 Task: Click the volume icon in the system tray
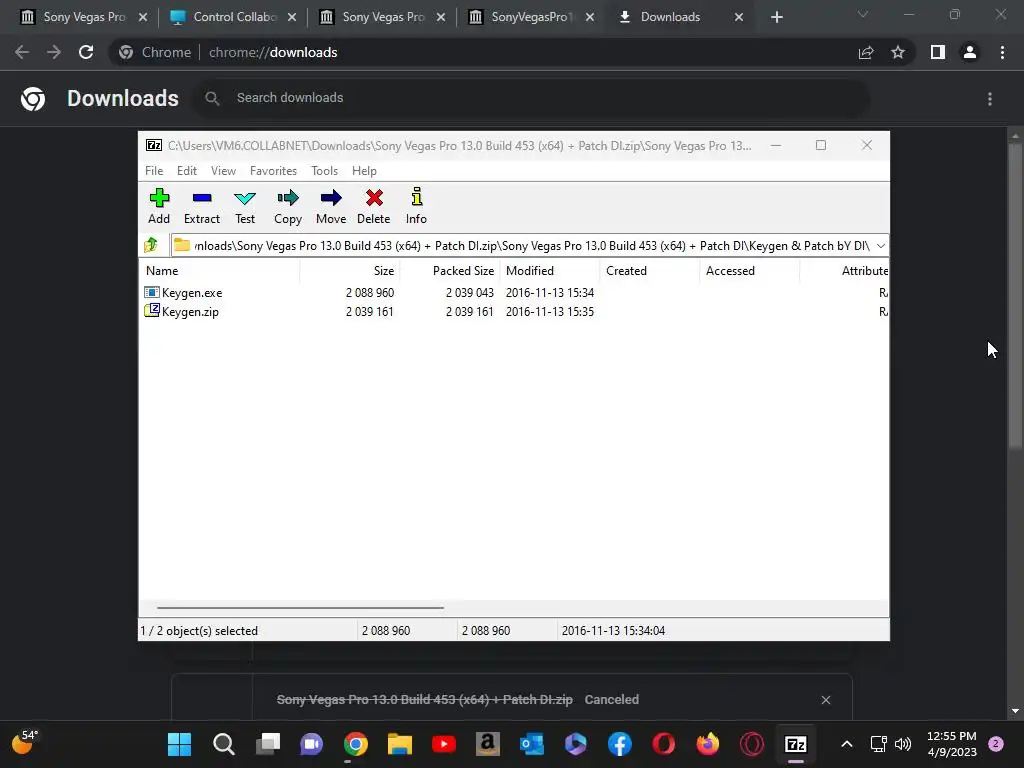pos(903,744)
